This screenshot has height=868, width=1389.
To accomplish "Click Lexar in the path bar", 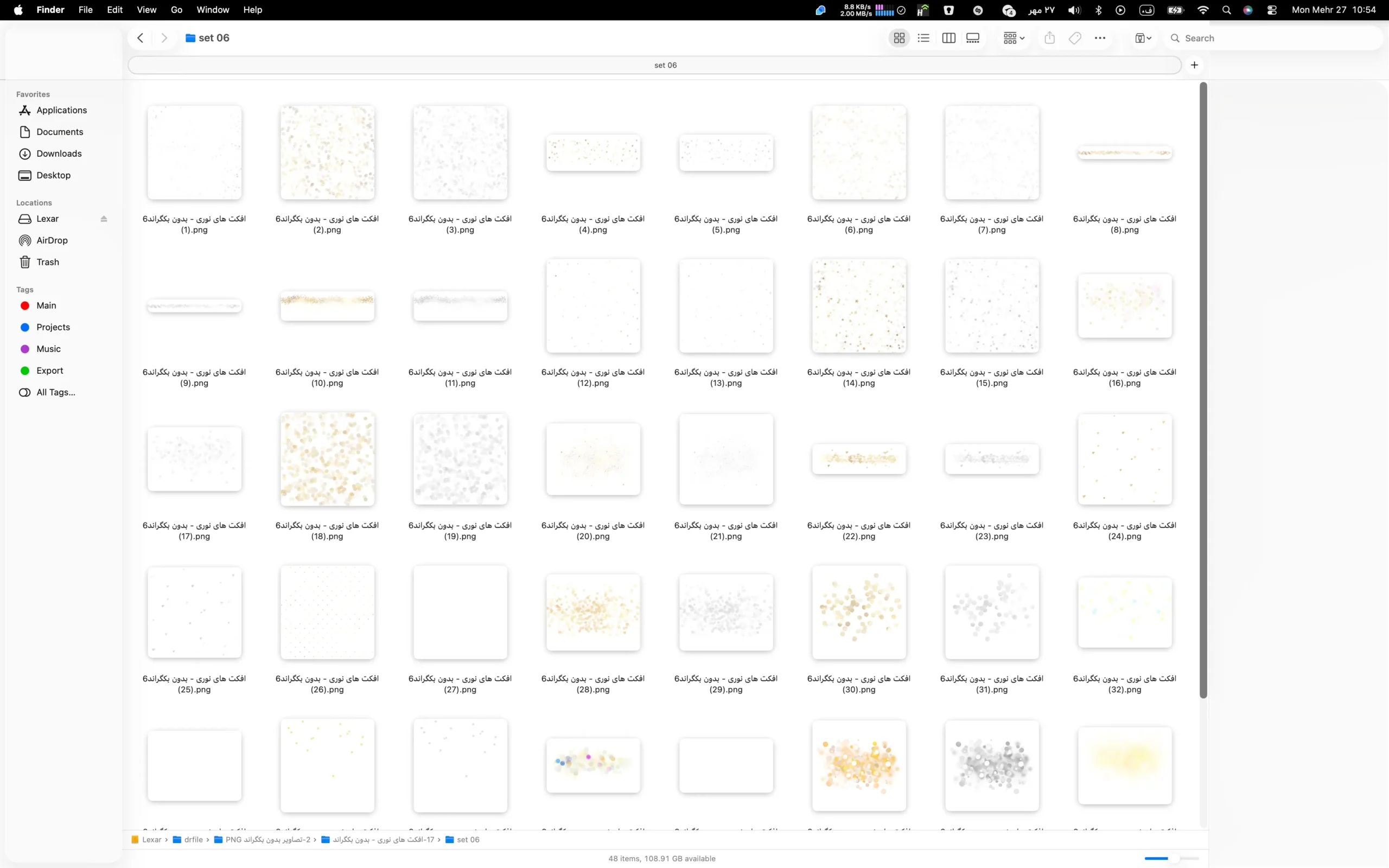I will pos(147,840).
